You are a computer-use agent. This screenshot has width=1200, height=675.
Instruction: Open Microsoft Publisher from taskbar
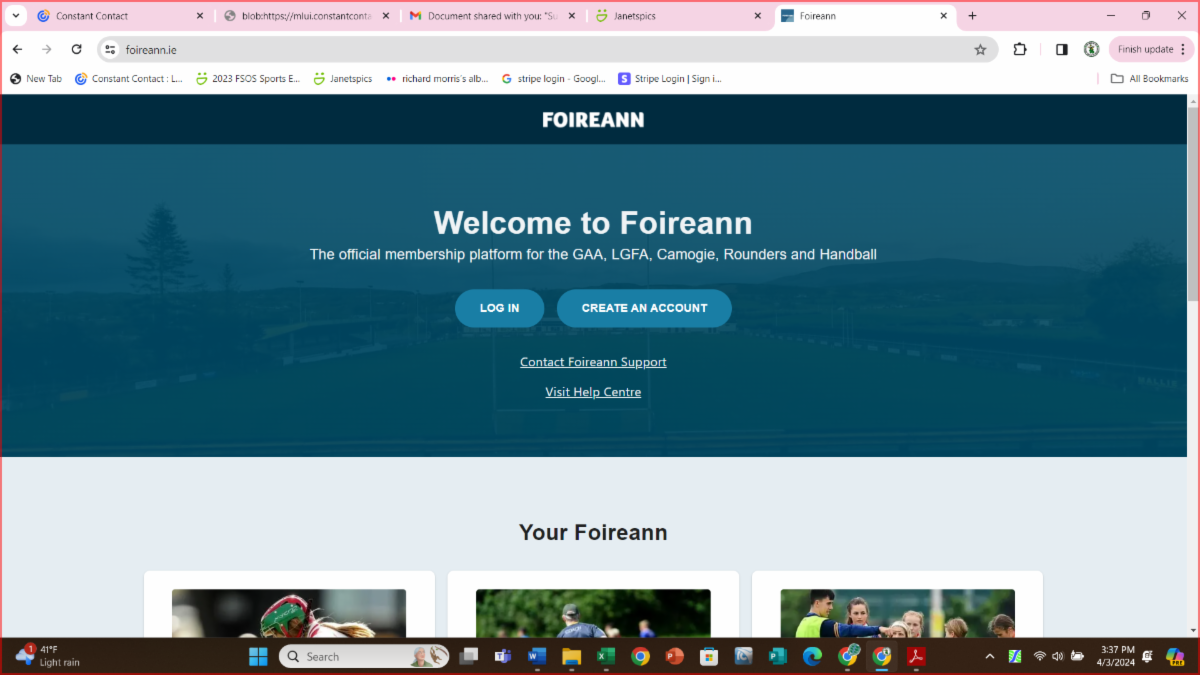pyautogui.click(x=778, y=656)
